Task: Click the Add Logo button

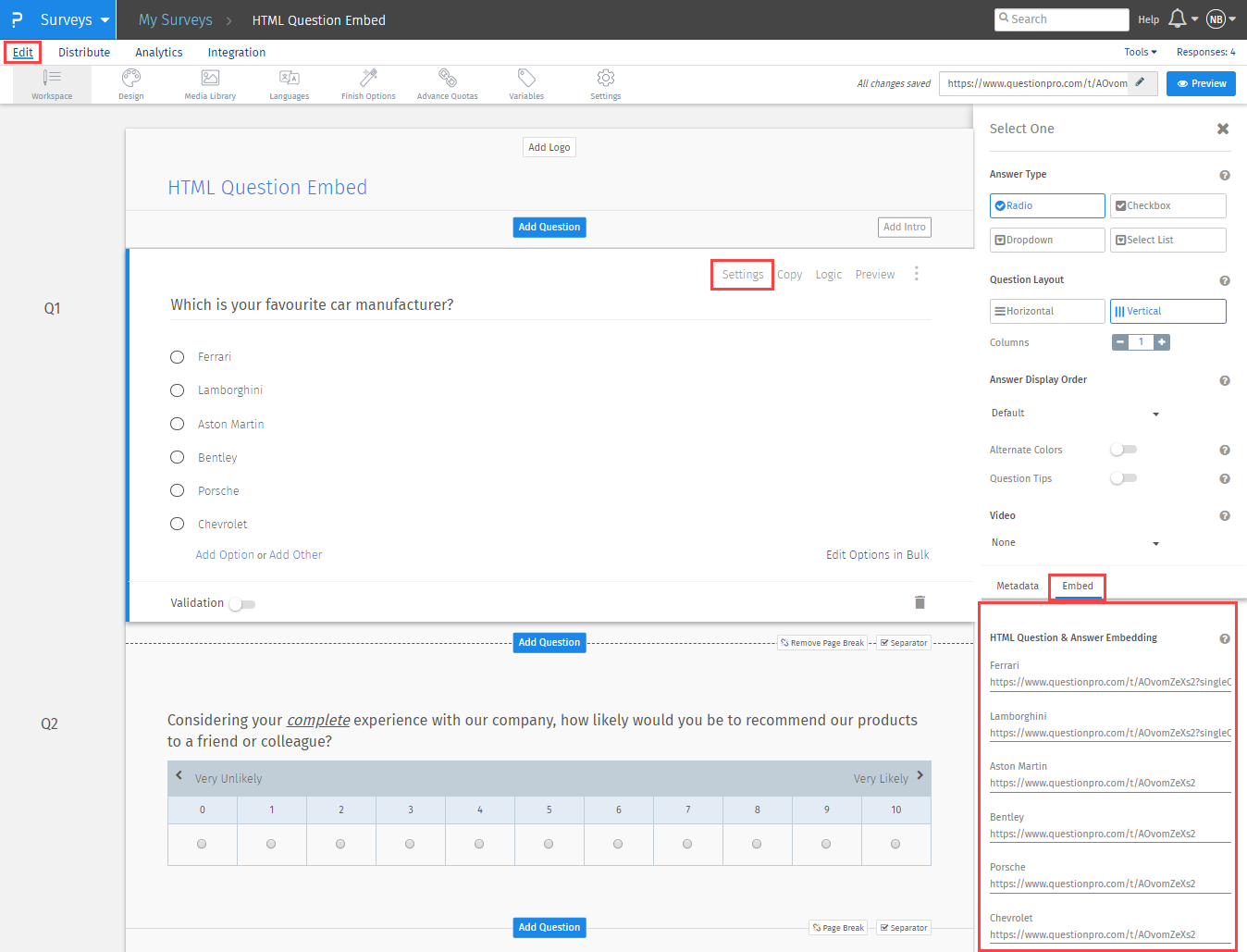Action: (x=549, y=147)
